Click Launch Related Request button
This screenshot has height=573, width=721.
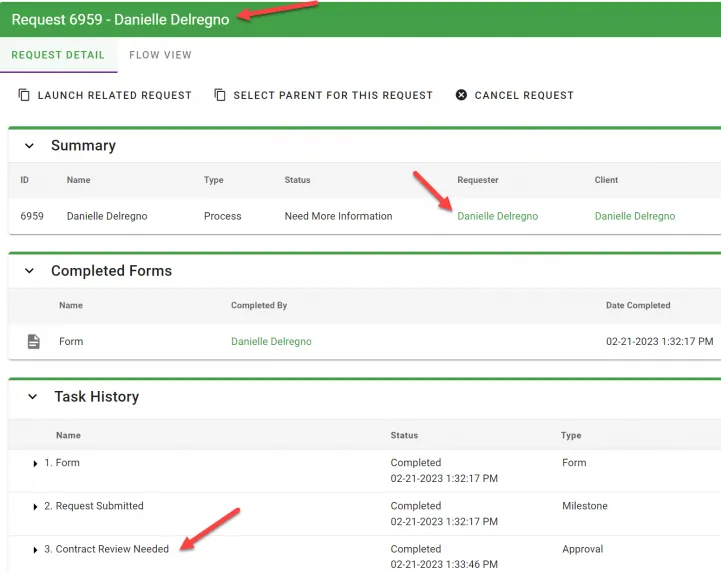[114, 95]
